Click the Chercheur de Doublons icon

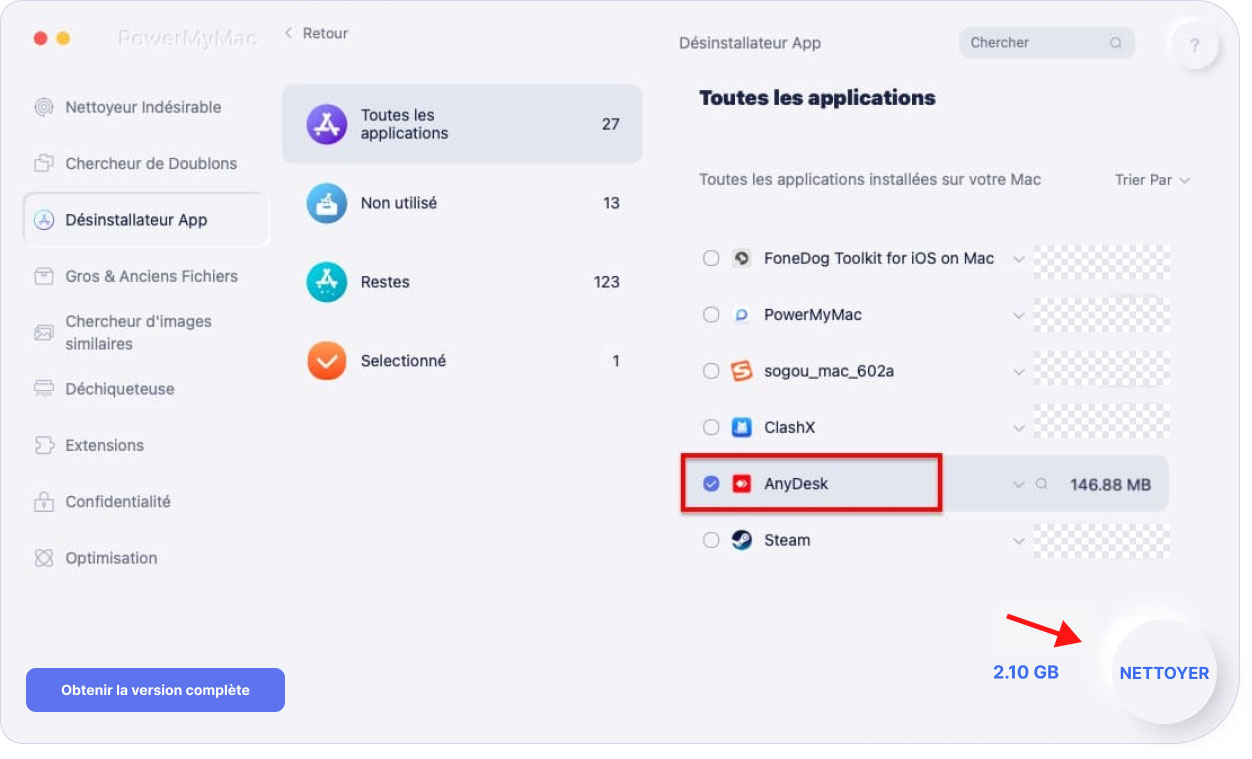pyautogui.click(x=43, y=163)
